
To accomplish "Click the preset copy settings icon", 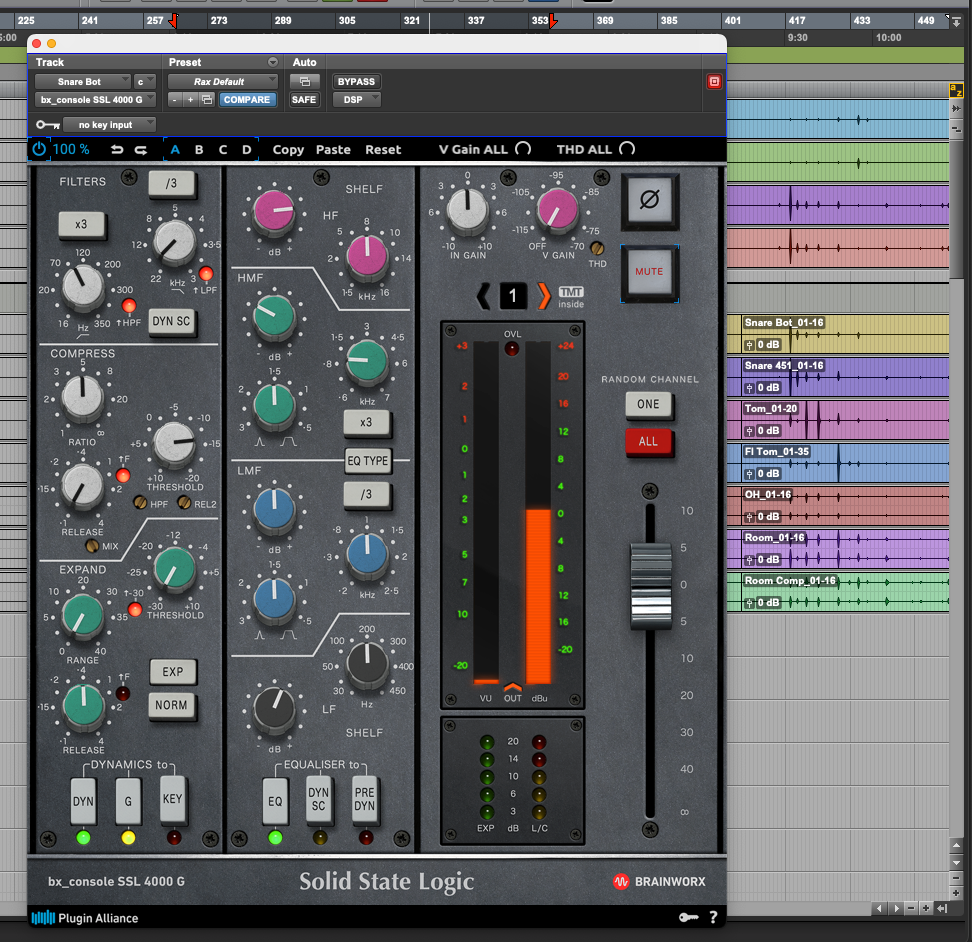I will click(207, 100).
